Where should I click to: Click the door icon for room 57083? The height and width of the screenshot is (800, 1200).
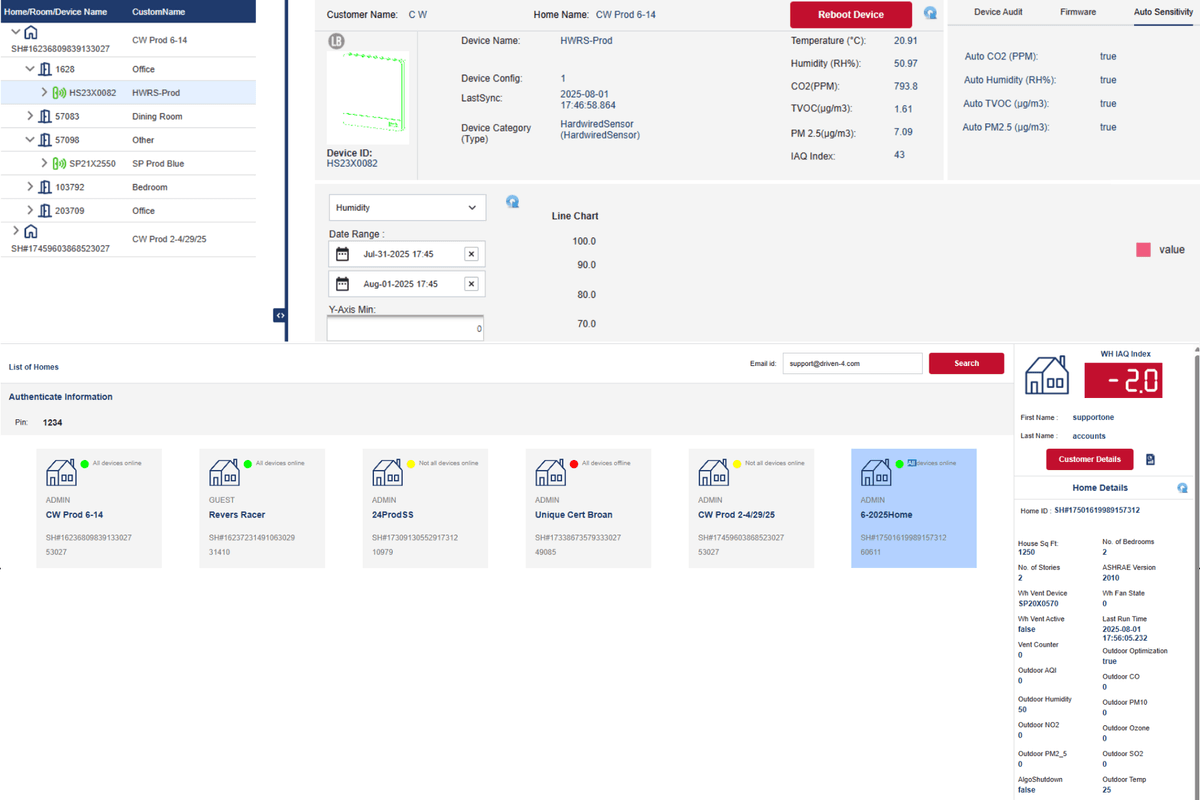point(45,117)
